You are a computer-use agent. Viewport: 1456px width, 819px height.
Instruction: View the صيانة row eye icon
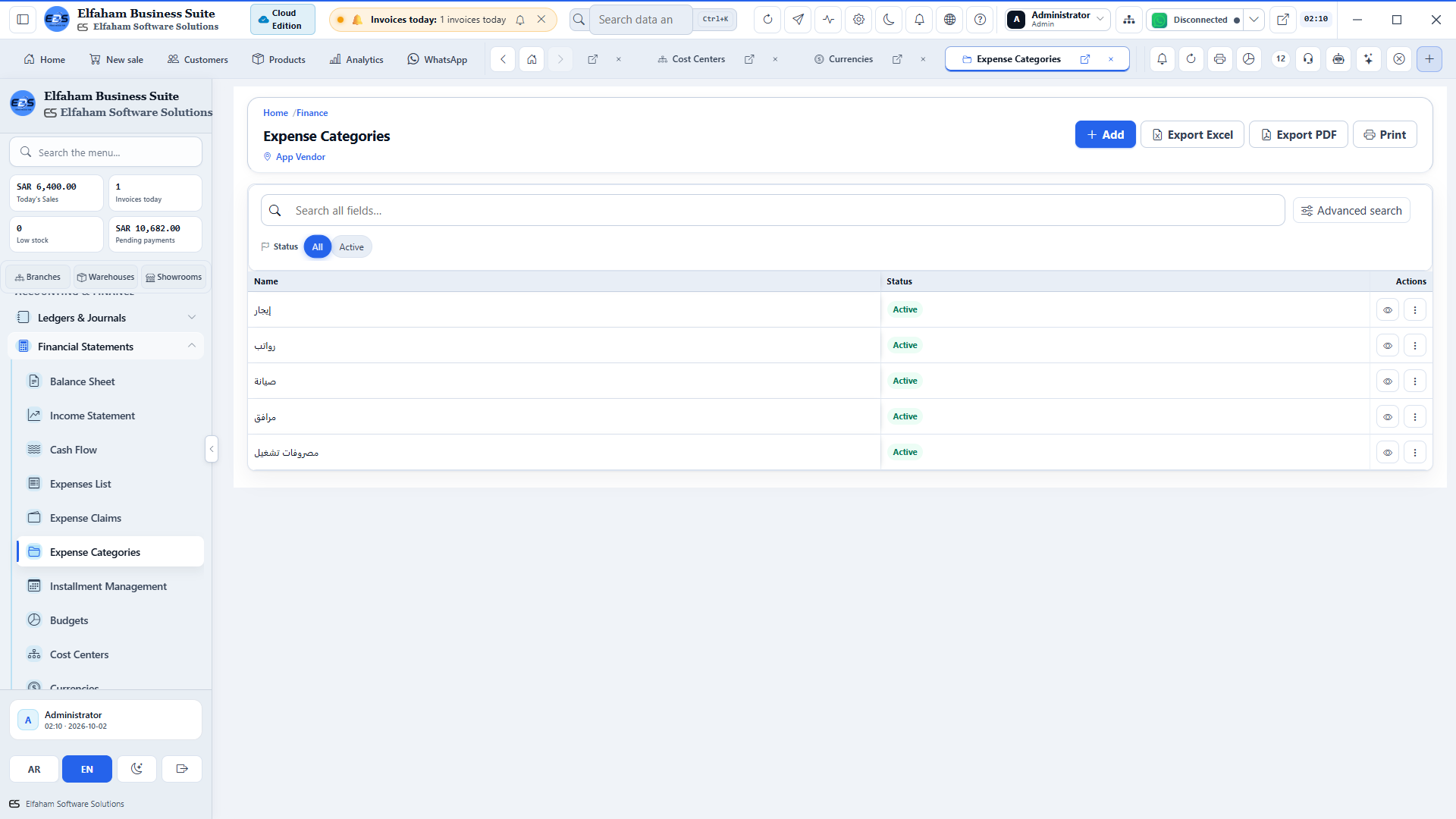point(1388,381)
